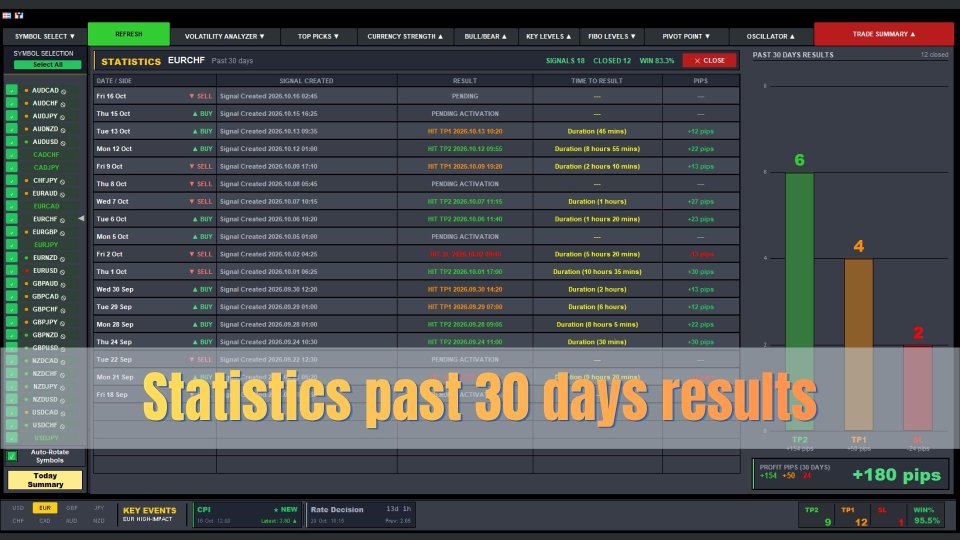Uncheck the GBPAUD symbol checkbox

tap(12, 283)
